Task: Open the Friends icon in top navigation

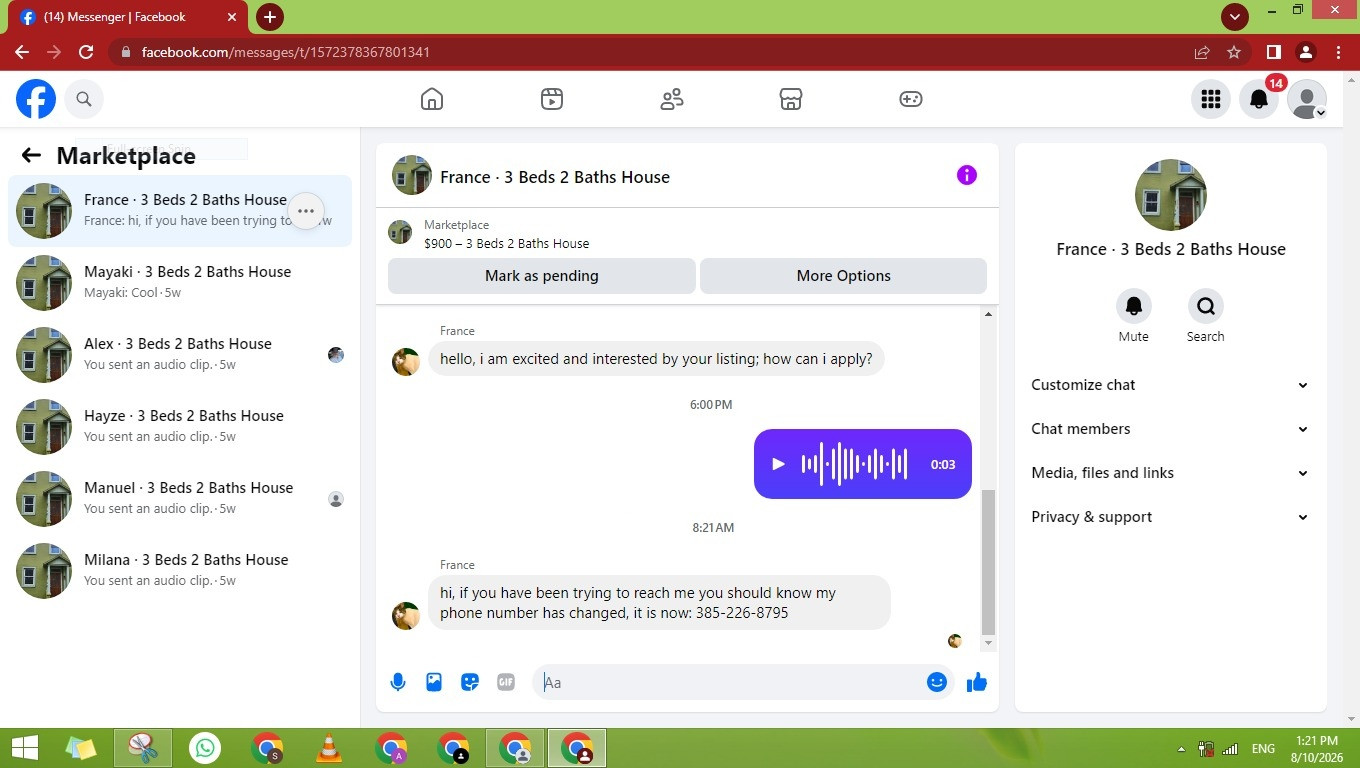Action: click(x=672, y=99)
